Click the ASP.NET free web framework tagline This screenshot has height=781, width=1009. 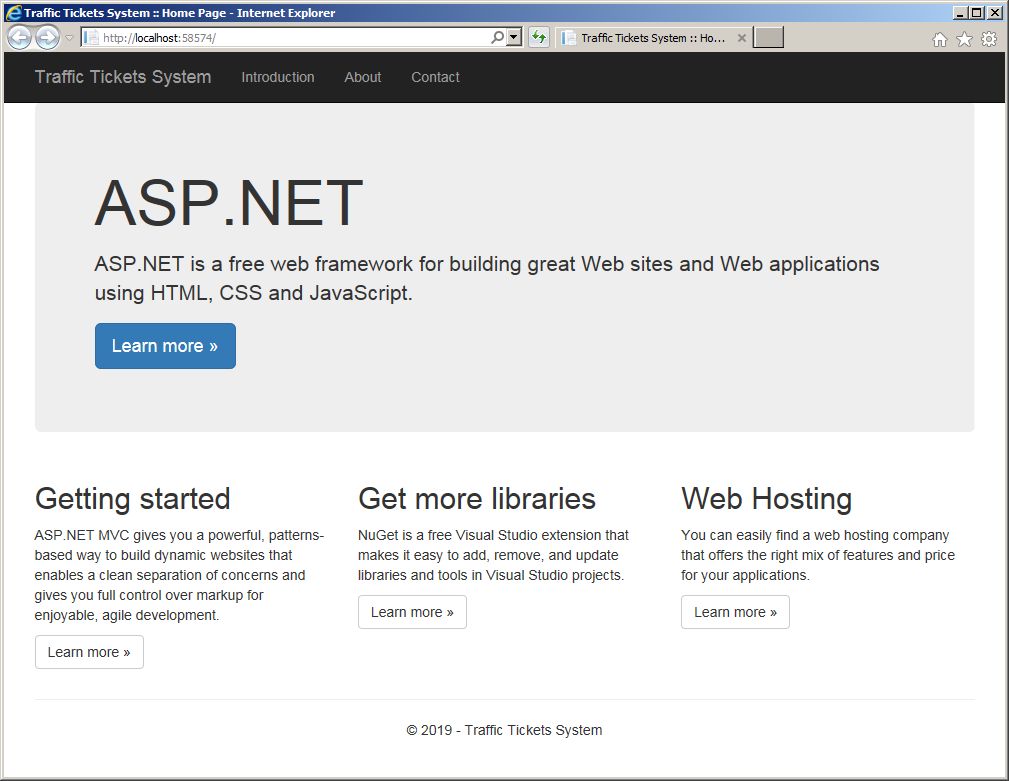coord(487,278)
